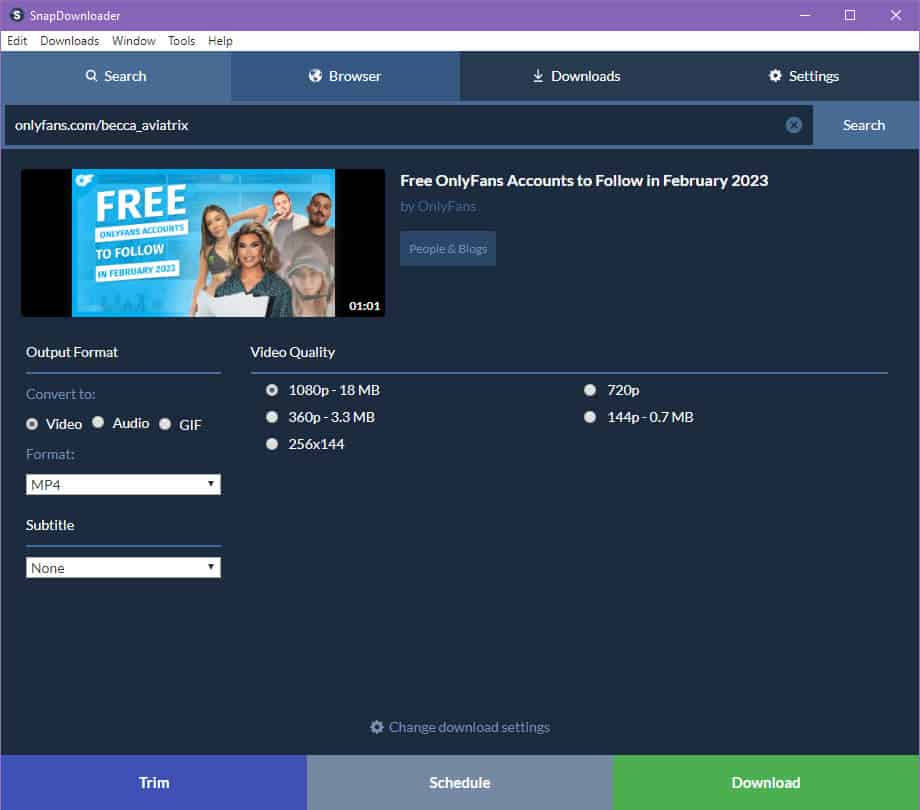Click the Schedule button
Screen dimensions: 920x810
[x=459, y=783]
